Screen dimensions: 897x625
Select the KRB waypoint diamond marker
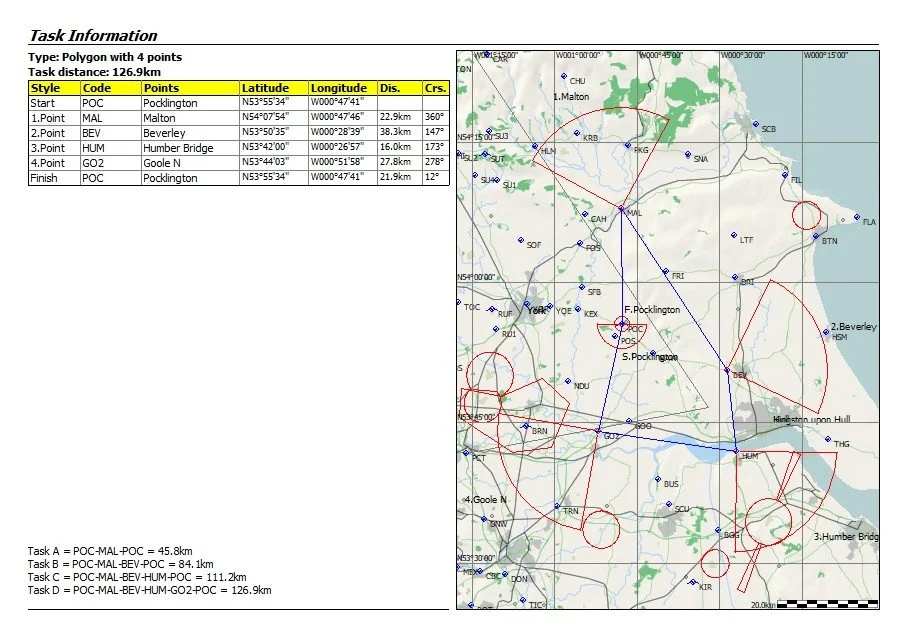pos(577,133)
